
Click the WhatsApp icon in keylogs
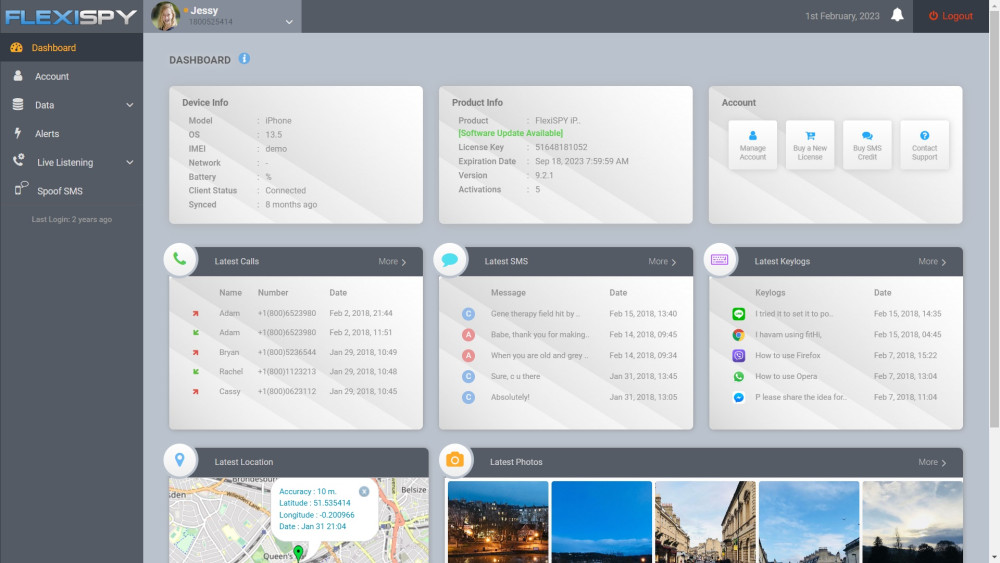click(x=739, y=377)
